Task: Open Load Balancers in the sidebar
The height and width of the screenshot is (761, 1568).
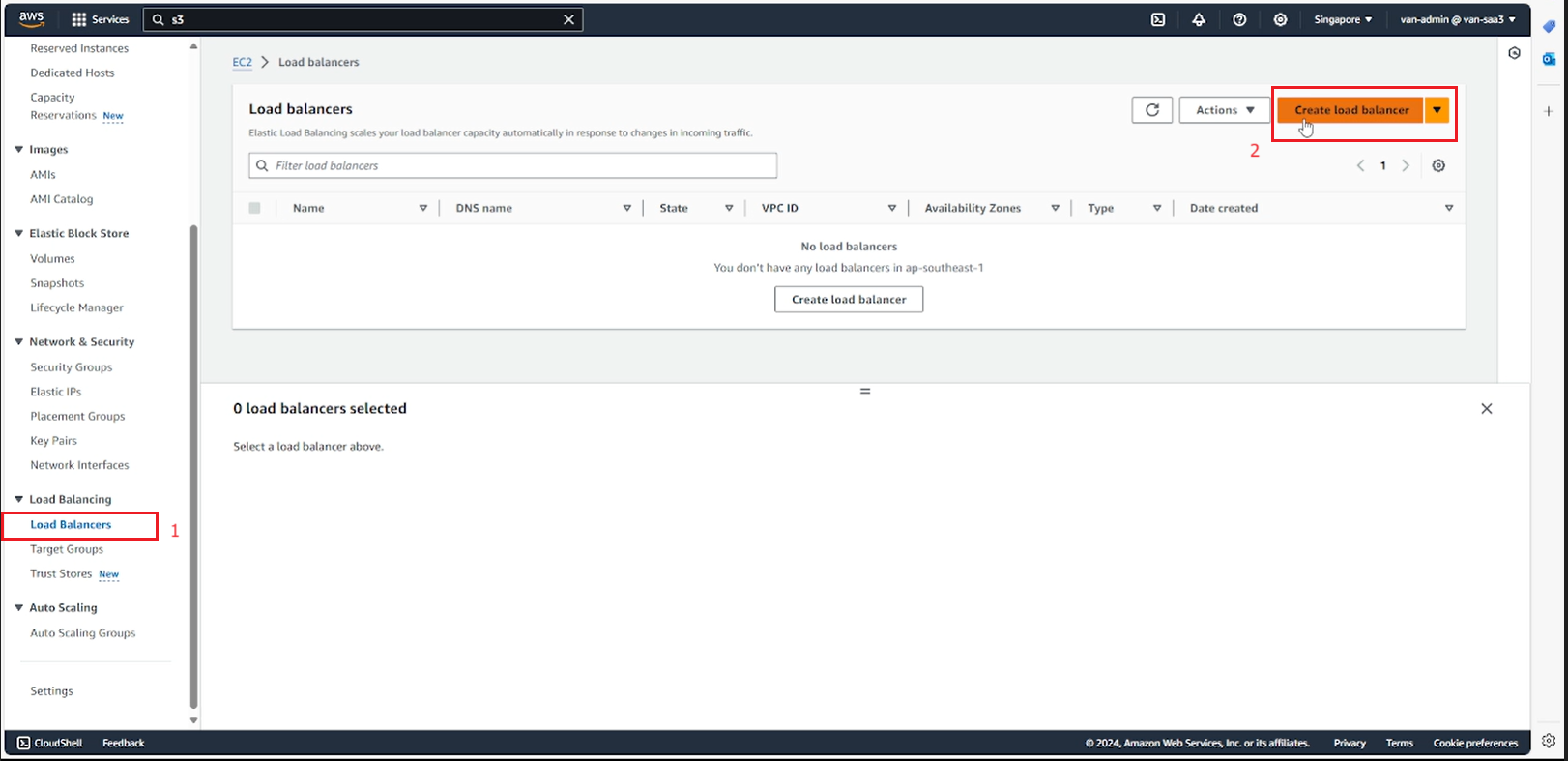Action: pyautogui.click(x=71, y=525)
